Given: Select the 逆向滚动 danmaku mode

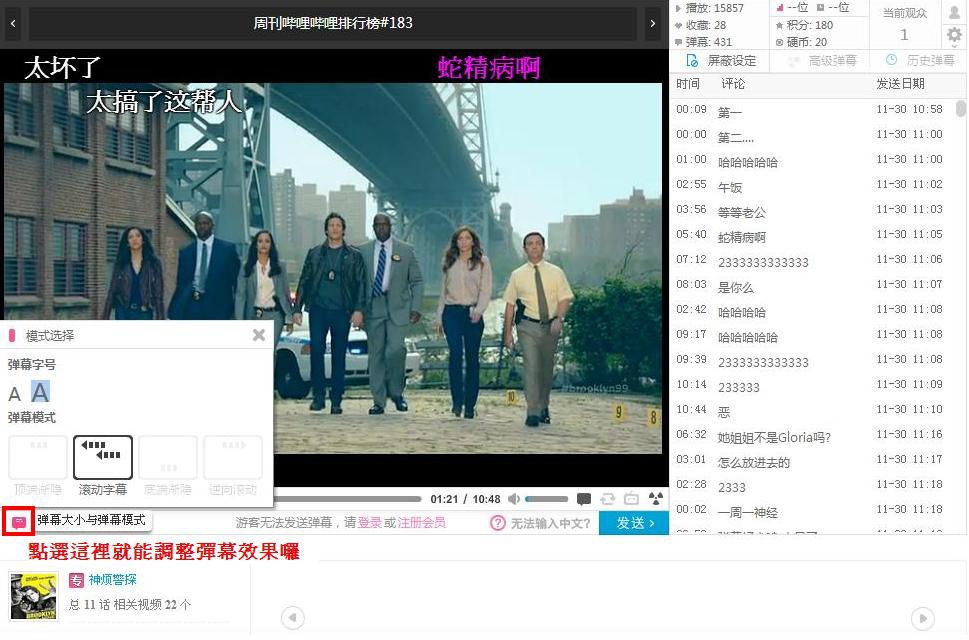Looking at the screenshot, I should point(233,466).
